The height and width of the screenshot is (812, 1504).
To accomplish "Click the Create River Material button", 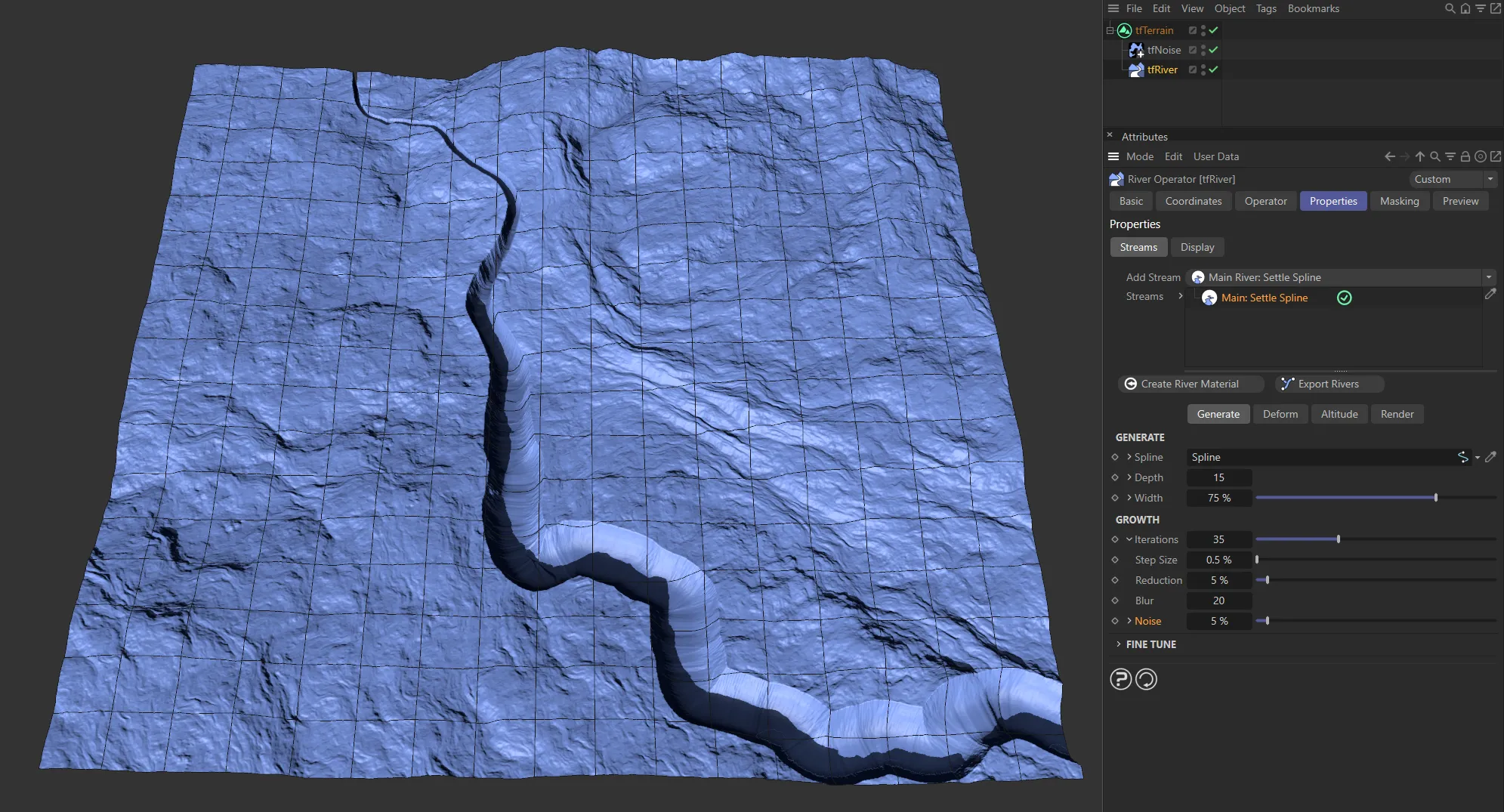I will (1190, 384).
